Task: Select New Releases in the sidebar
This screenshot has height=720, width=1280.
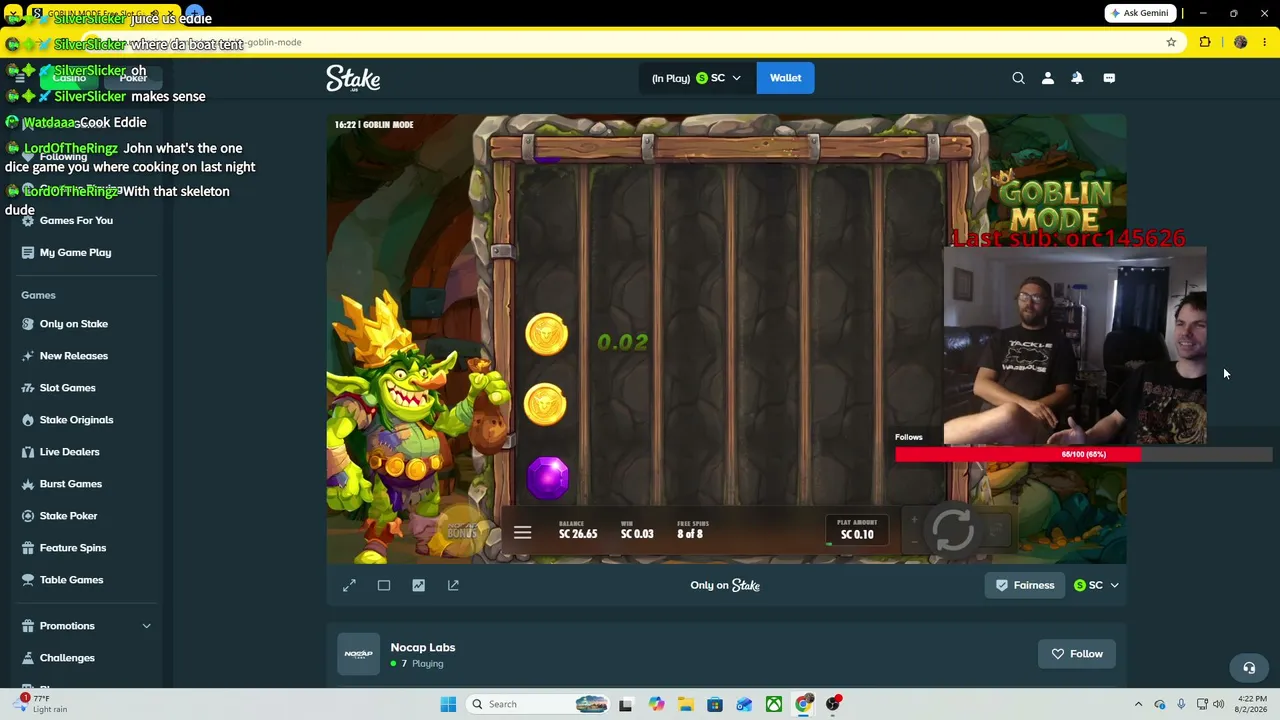Action: pyautogui.click(x=74, y=356)
